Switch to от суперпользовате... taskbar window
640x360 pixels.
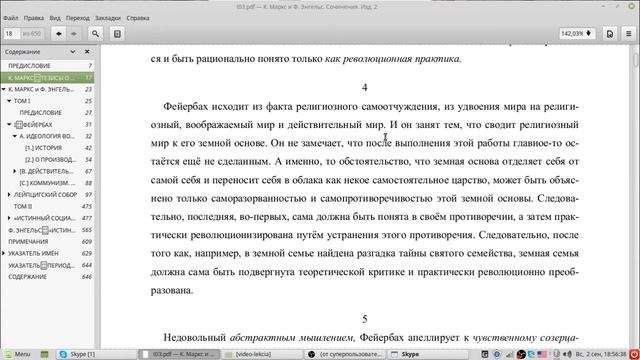click(345, 354)
